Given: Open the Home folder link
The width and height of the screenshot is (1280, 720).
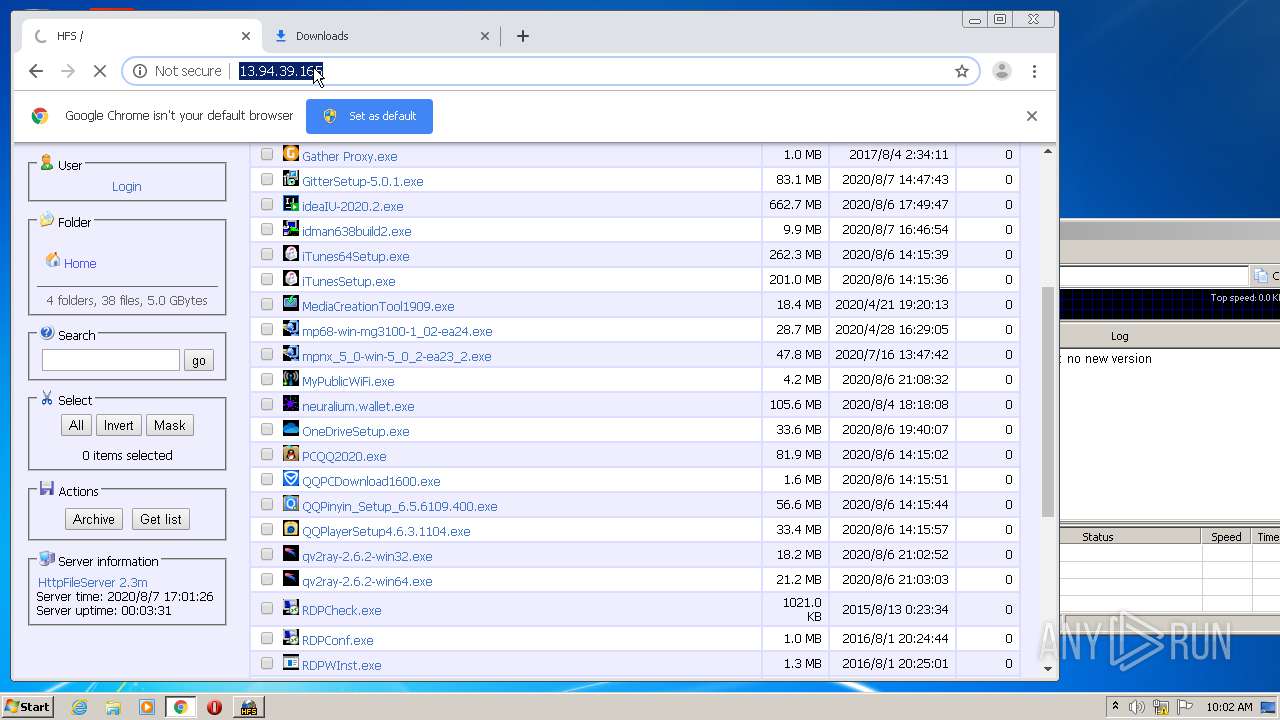Looking at the screenshot, I should 80,264.
